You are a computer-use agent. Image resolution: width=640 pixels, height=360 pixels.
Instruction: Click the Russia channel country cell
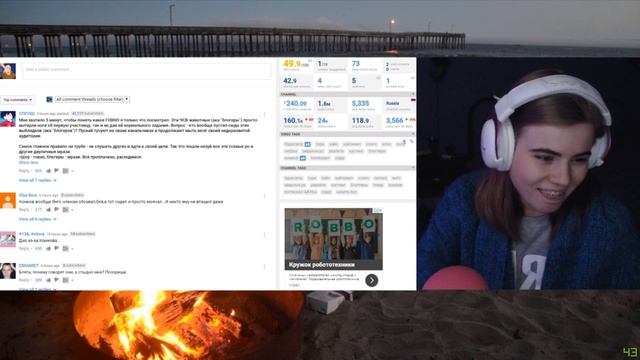click(399, 105)
